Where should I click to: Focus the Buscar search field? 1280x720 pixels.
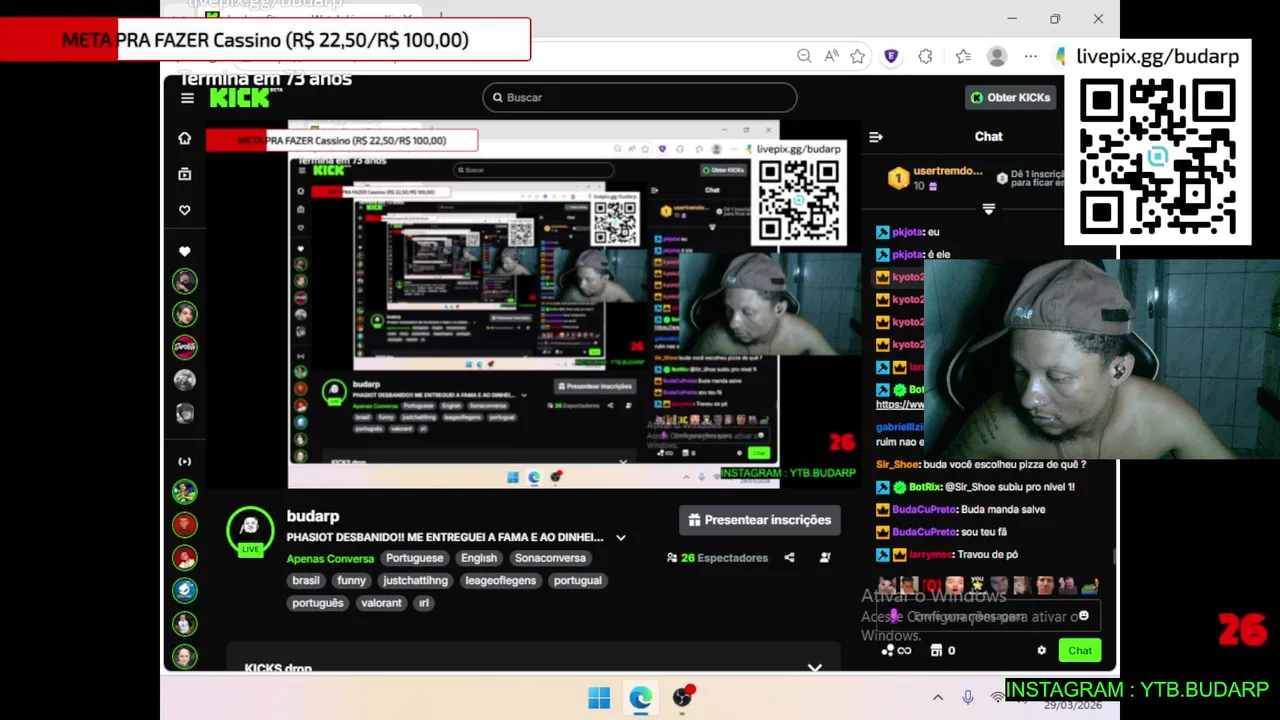tap(640, 97)
